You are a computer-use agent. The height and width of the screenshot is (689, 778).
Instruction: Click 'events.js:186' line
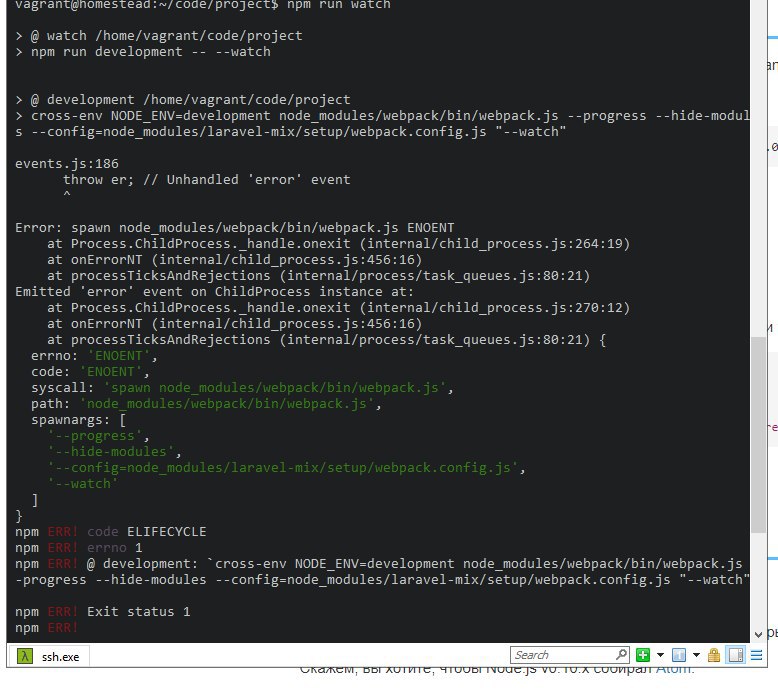click(67, 164)
